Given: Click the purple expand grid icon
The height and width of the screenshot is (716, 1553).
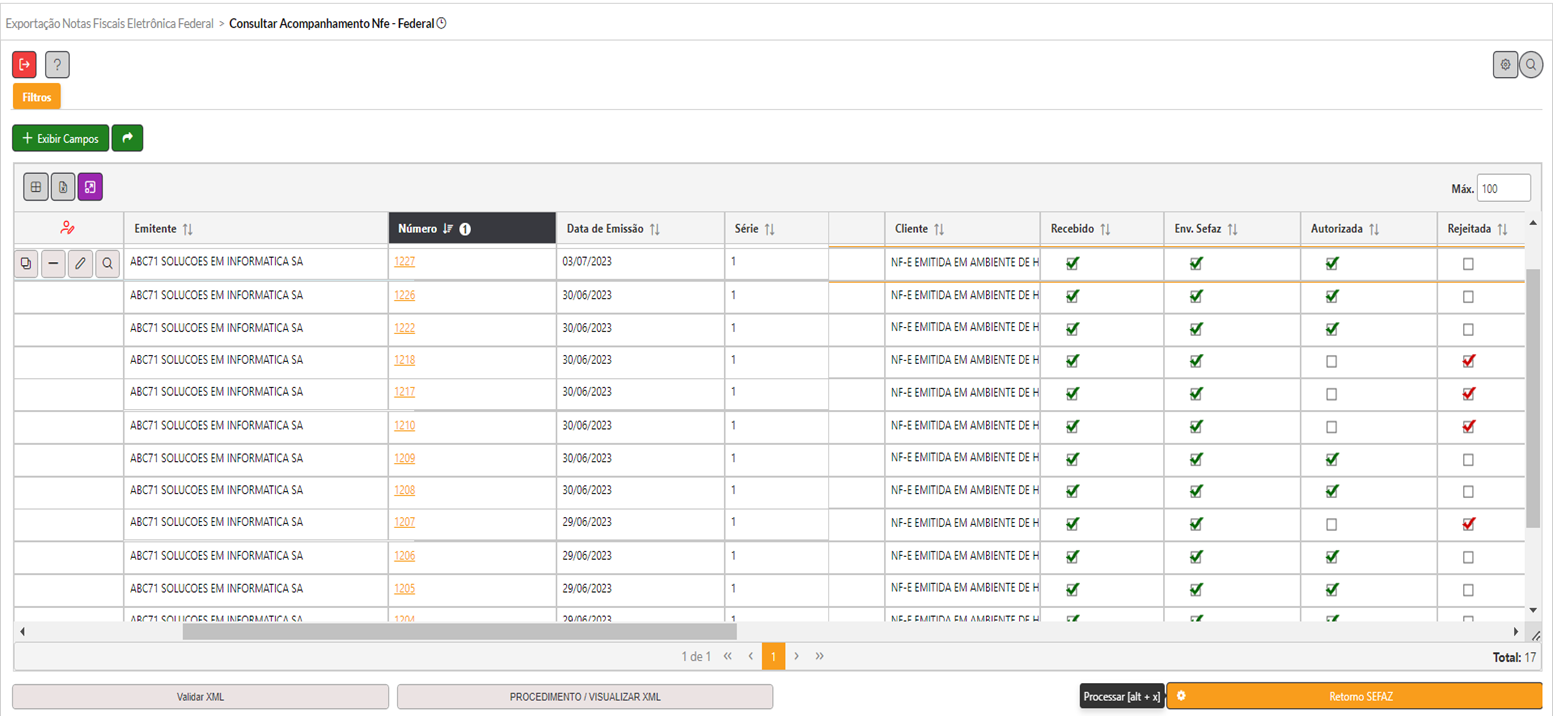Looking at the screenshot, I should tap(90, 186).
